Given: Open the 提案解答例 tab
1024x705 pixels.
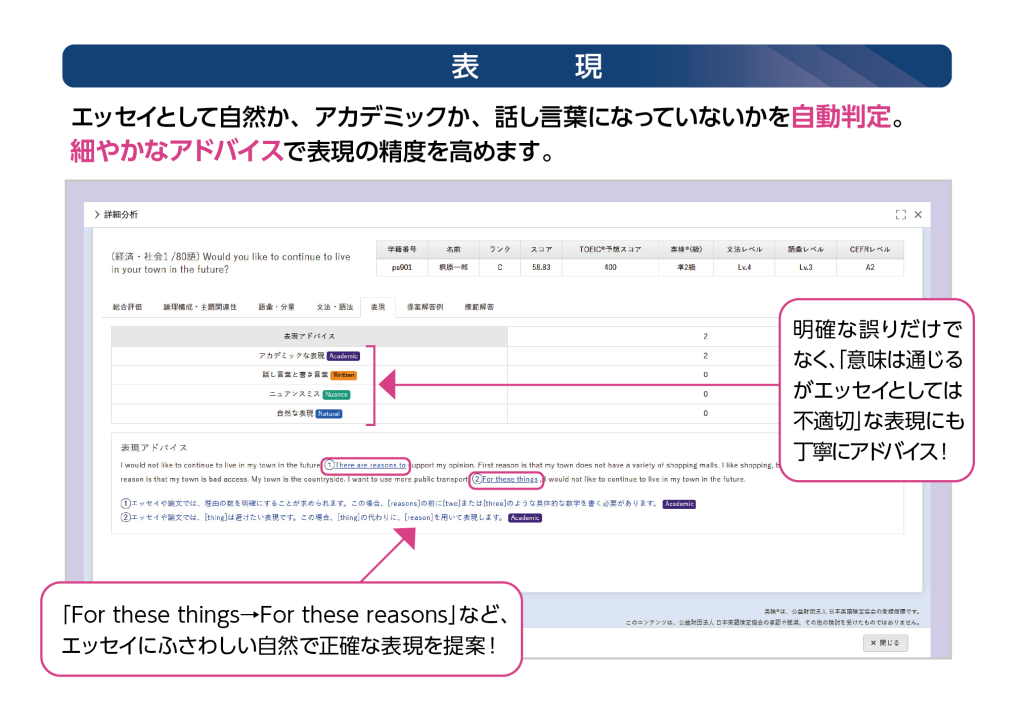Looking at the screenshot, I should point(425,307).
